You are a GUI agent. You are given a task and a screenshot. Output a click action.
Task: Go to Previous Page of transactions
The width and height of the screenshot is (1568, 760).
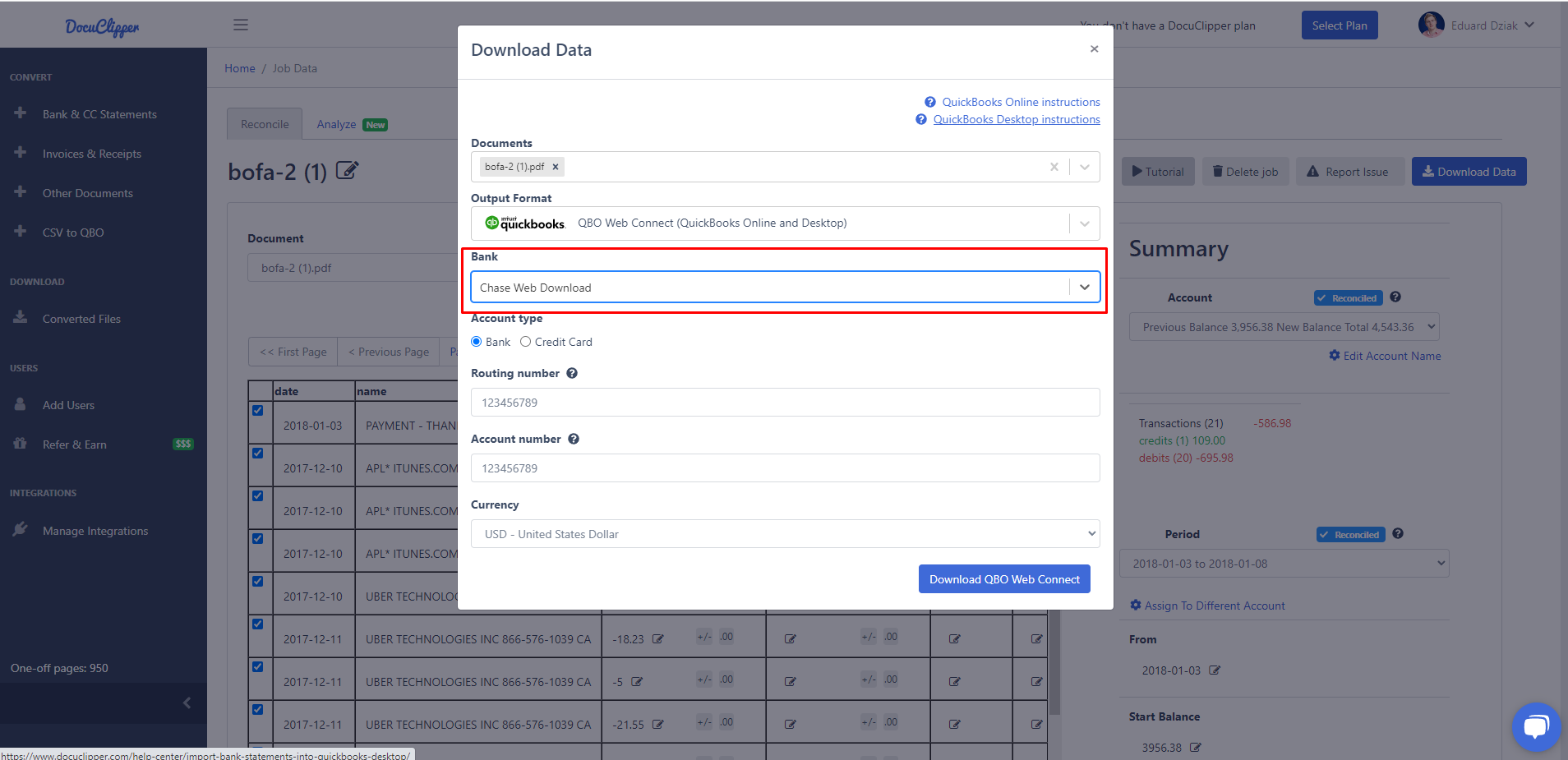coord(389,352)
